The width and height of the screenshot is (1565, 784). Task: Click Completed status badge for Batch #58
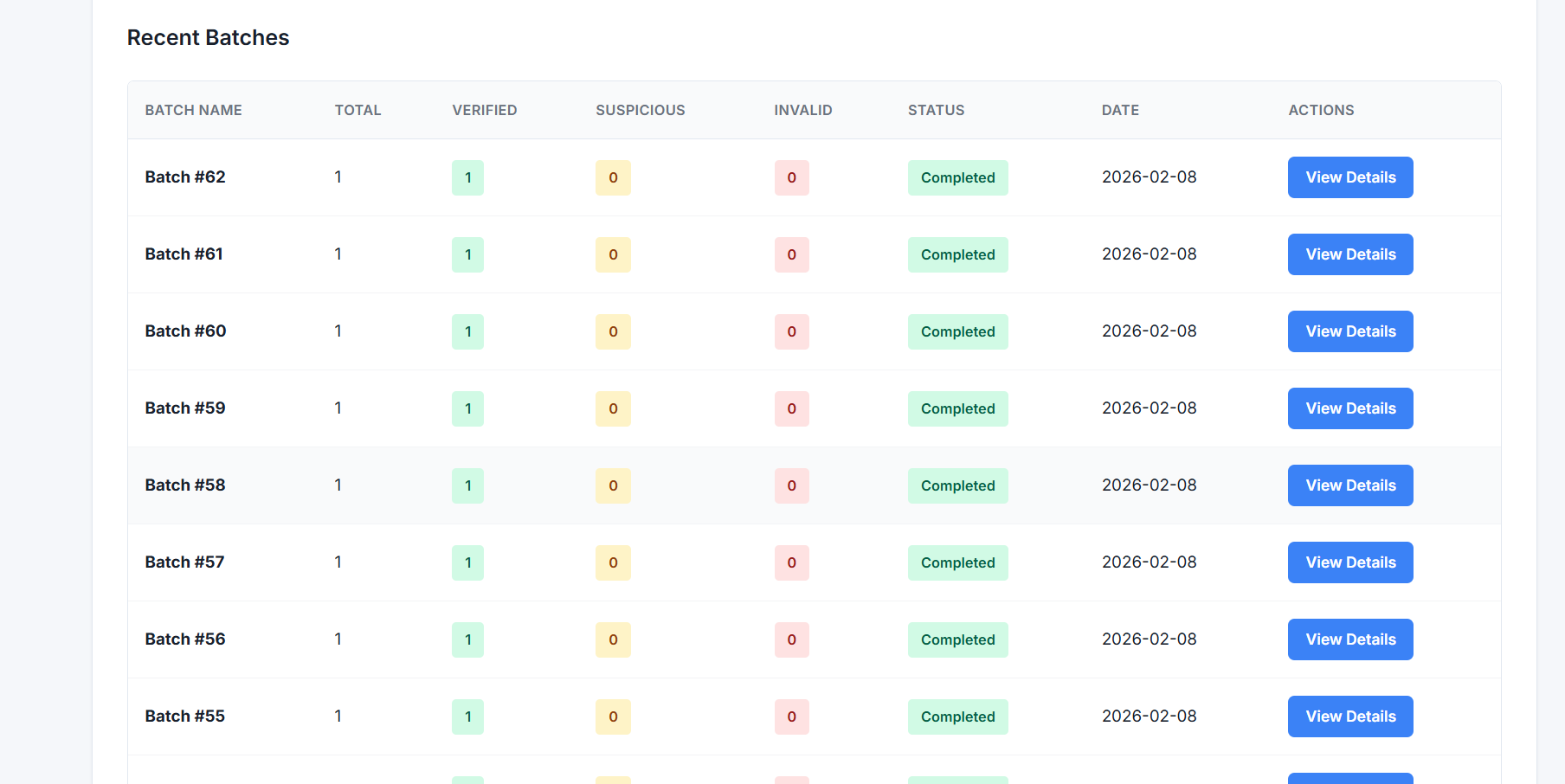(x=957, y=485)
